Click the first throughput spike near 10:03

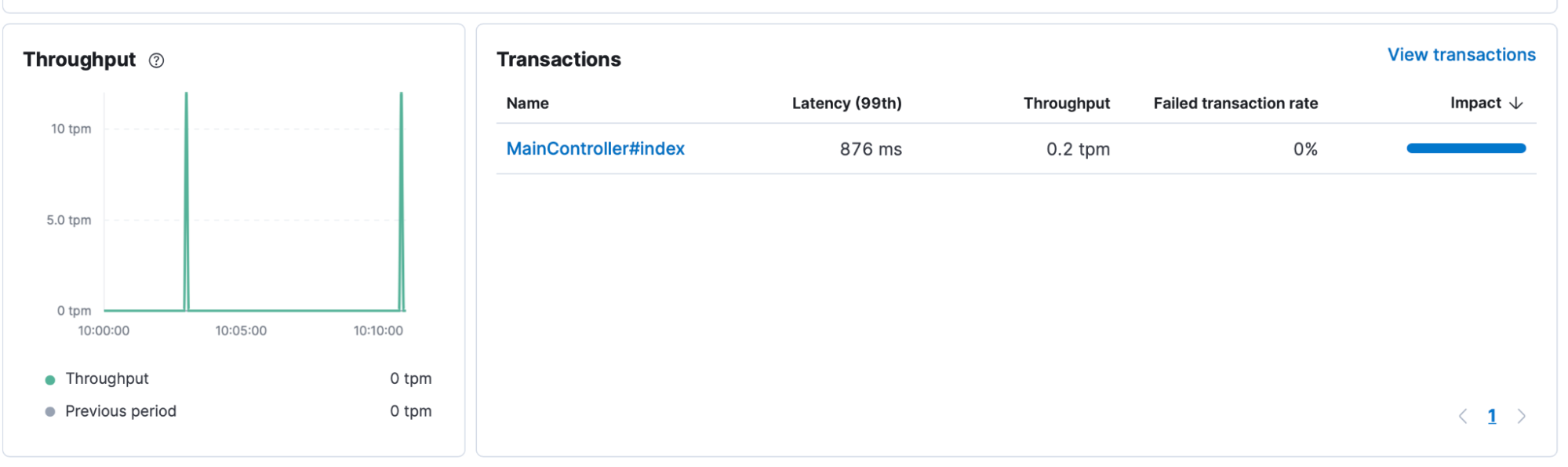point(187,202)
